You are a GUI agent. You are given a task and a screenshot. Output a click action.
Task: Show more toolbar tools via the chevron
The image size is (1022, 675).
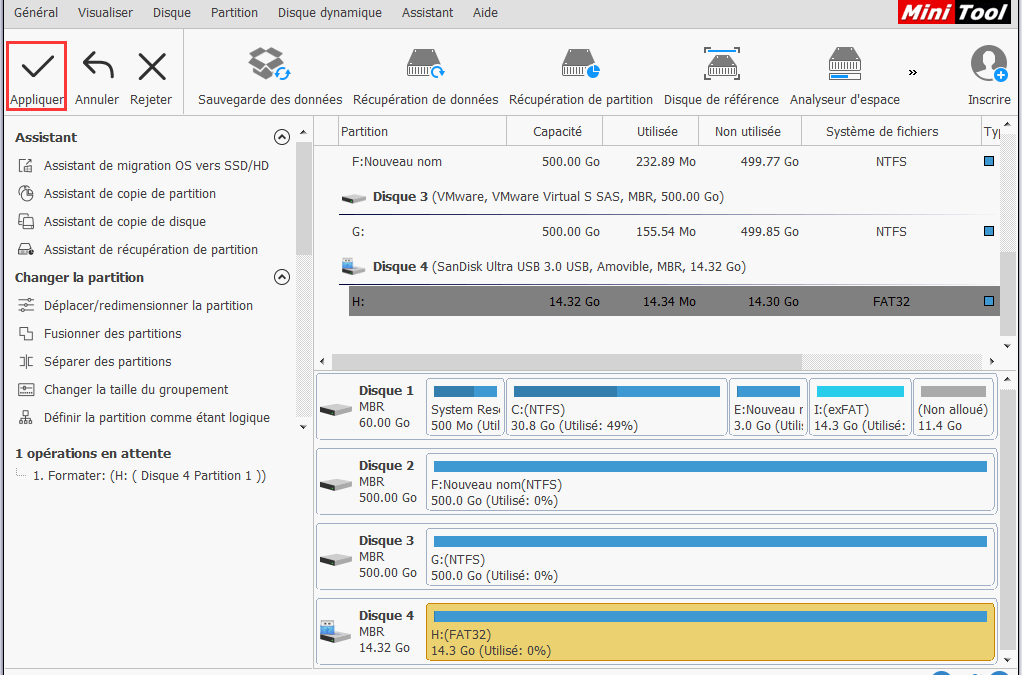tap(912, 70)
